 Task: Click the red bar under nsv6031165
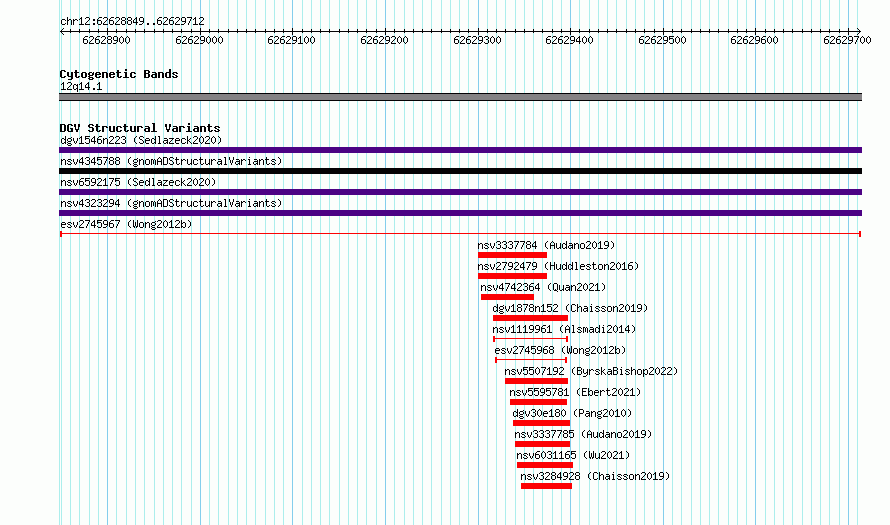pyautogui.click(x=545, y=465)
